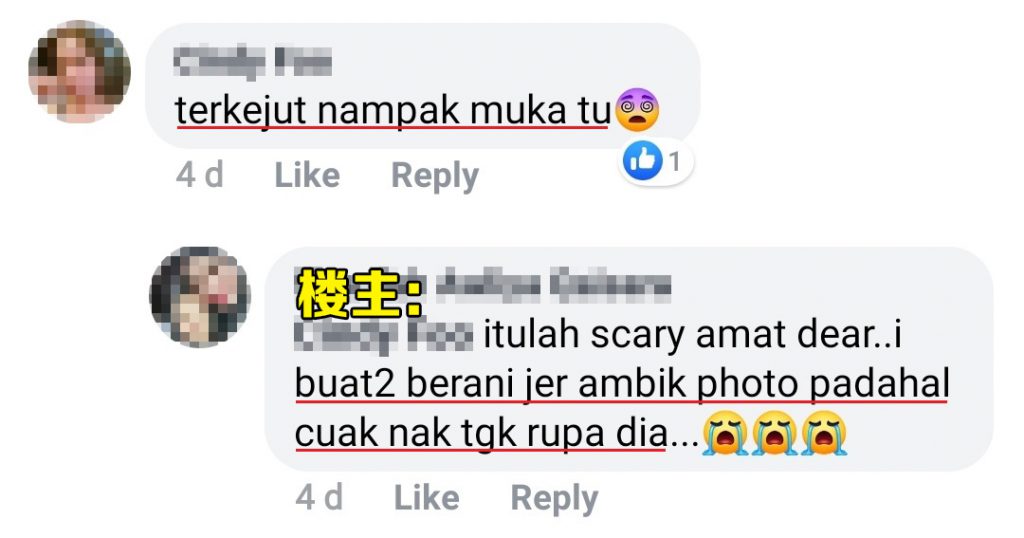Open the first commenter's pixelated profile picture

pos(79,72)
